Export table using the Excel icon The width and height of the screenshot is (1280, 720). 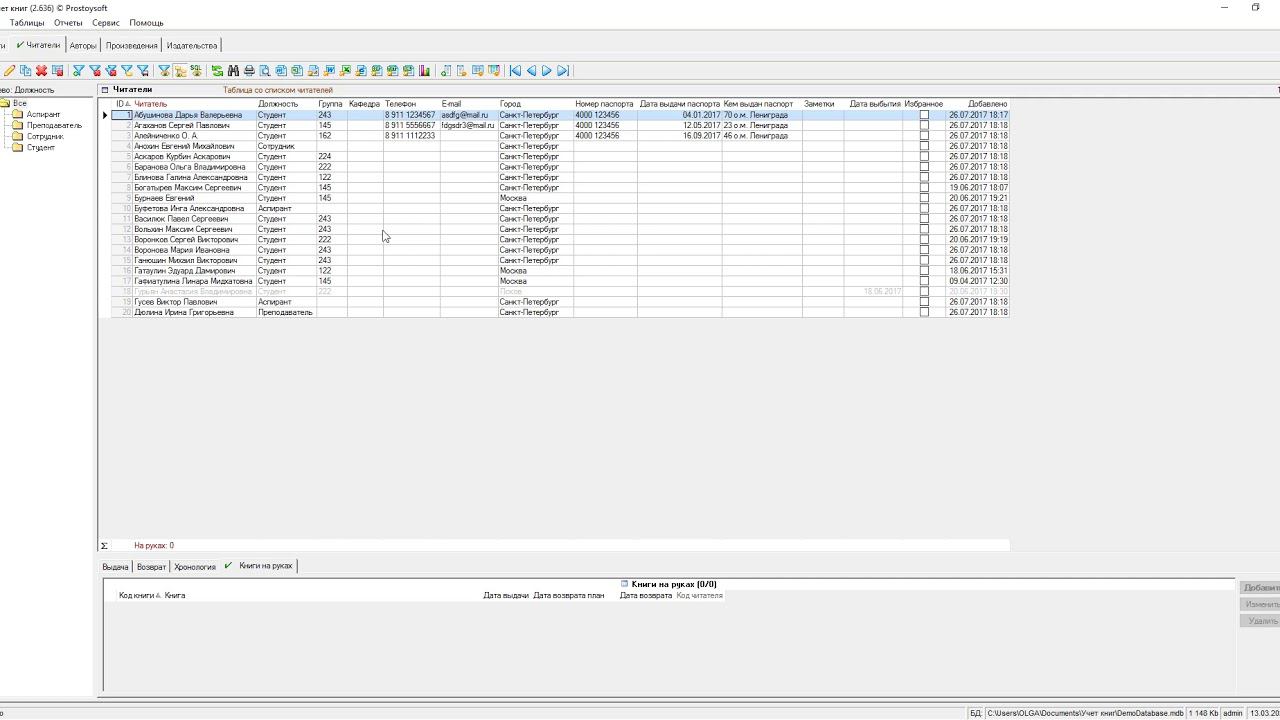(x=345, y=71)
